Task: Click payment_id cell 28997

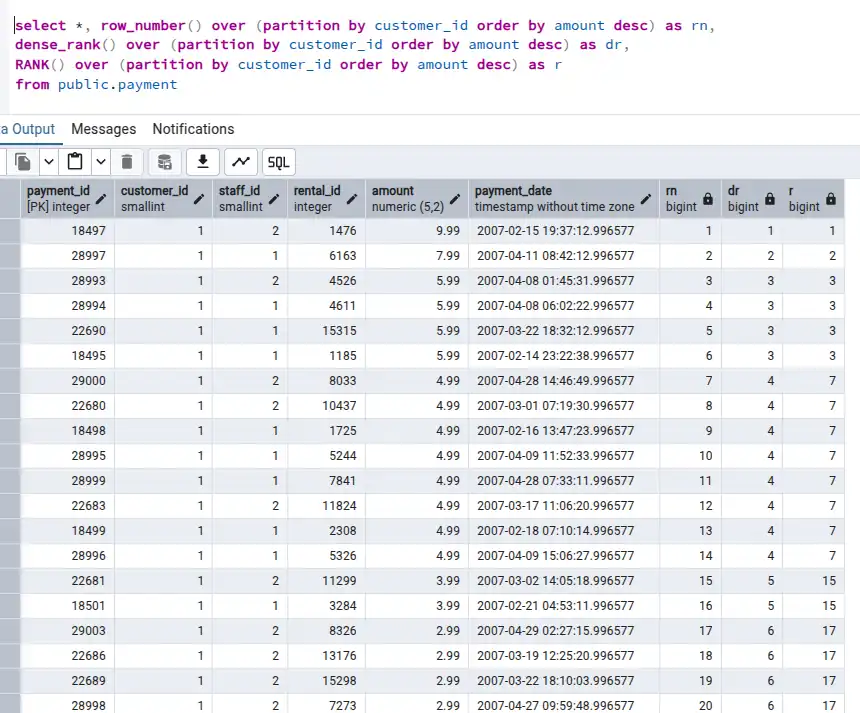Action: coord(67,256)
